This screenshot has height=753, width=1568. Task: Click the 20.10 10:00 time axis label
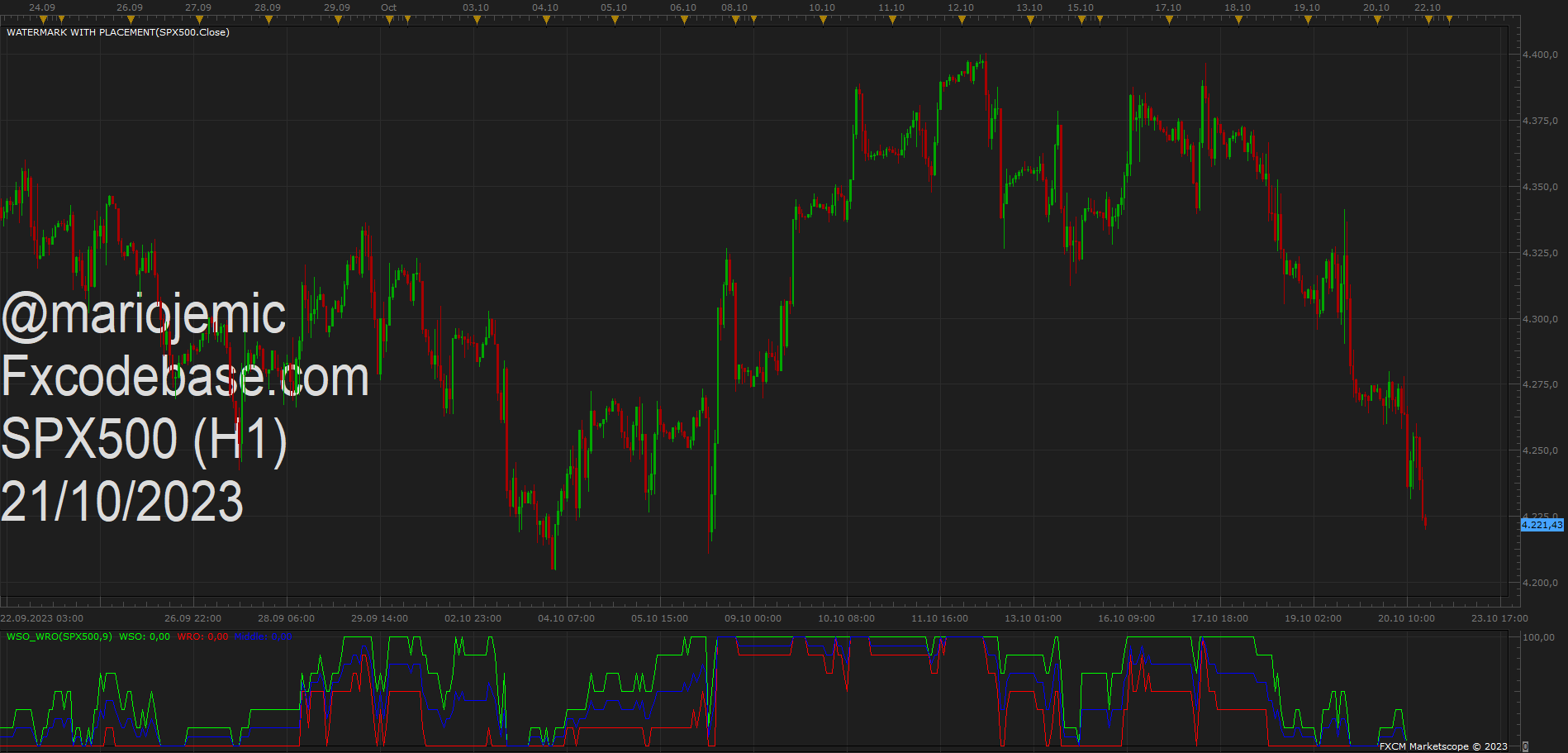1406,618
